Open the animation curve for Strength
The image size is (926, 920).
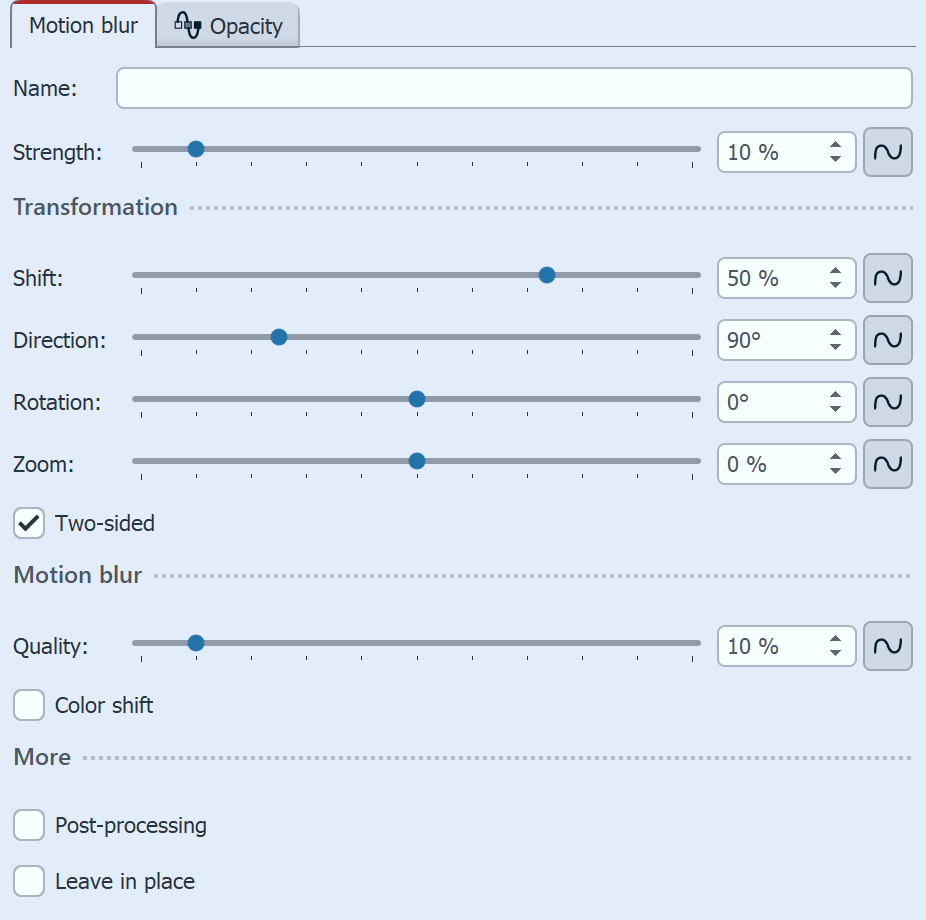pyautogui.click(x=887, y=152)
